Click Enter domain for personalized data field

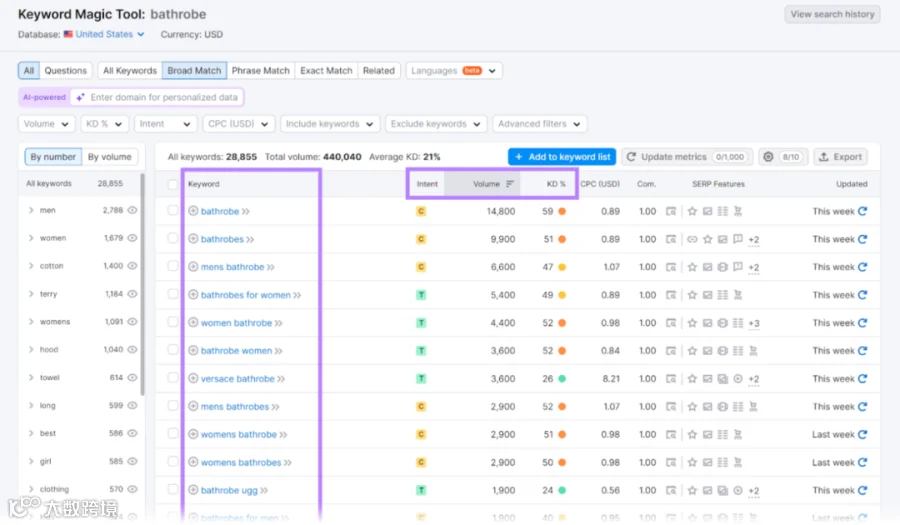157,97
